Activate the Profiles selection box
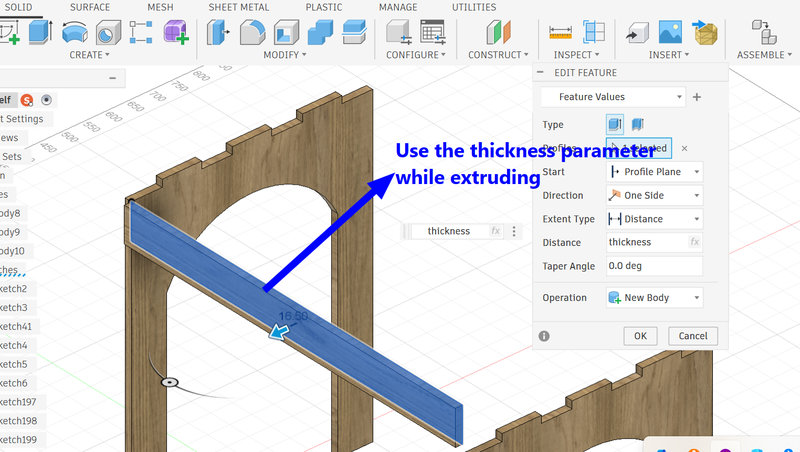This screenshot has width=800, height=452. (639, 148)
